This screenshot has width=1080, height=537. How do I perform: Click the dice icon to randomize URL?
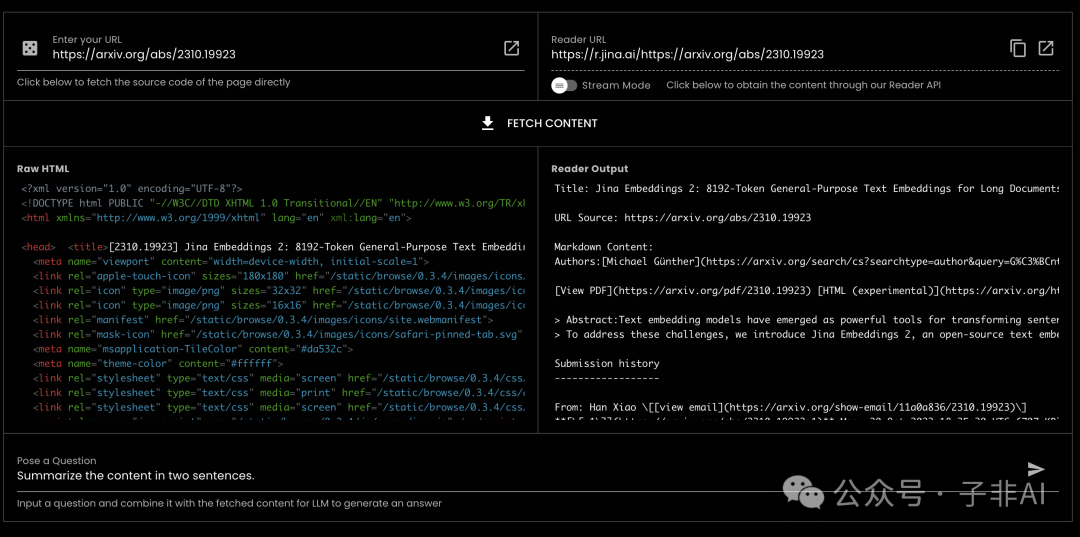(x=30, y=48)
